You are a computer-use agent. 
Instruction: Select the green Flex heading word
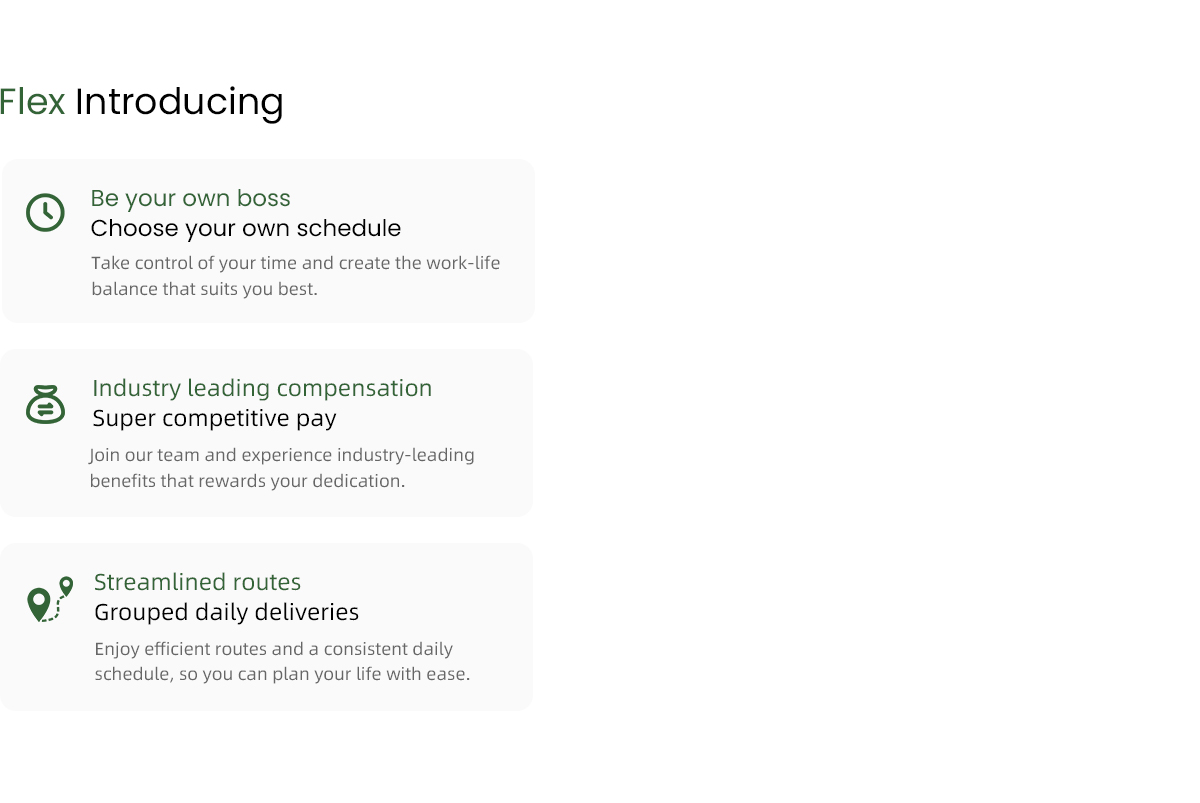[x=32, y=102]
